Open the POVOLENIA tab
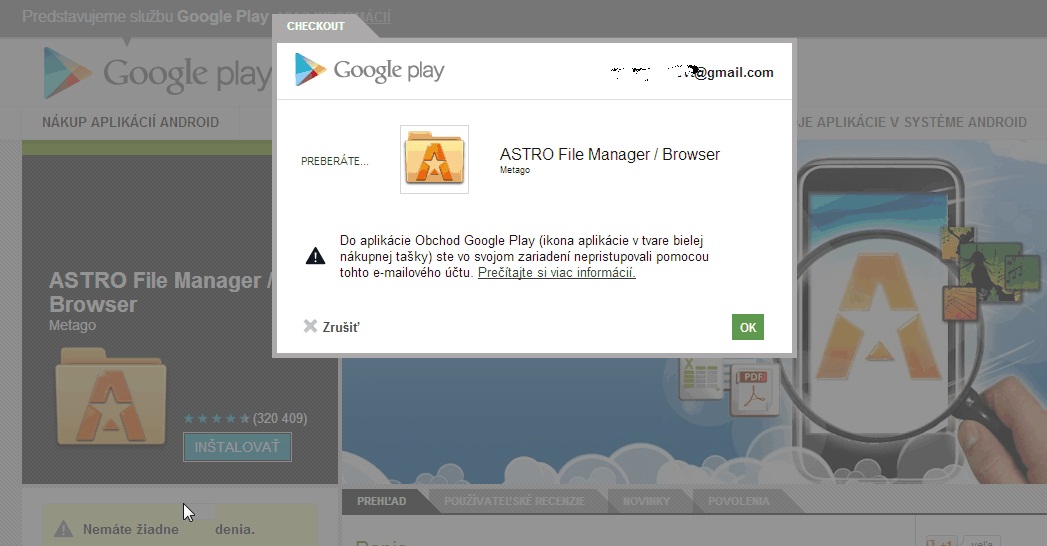Screen dimensions: 1047x546 (x=739, y=501)
